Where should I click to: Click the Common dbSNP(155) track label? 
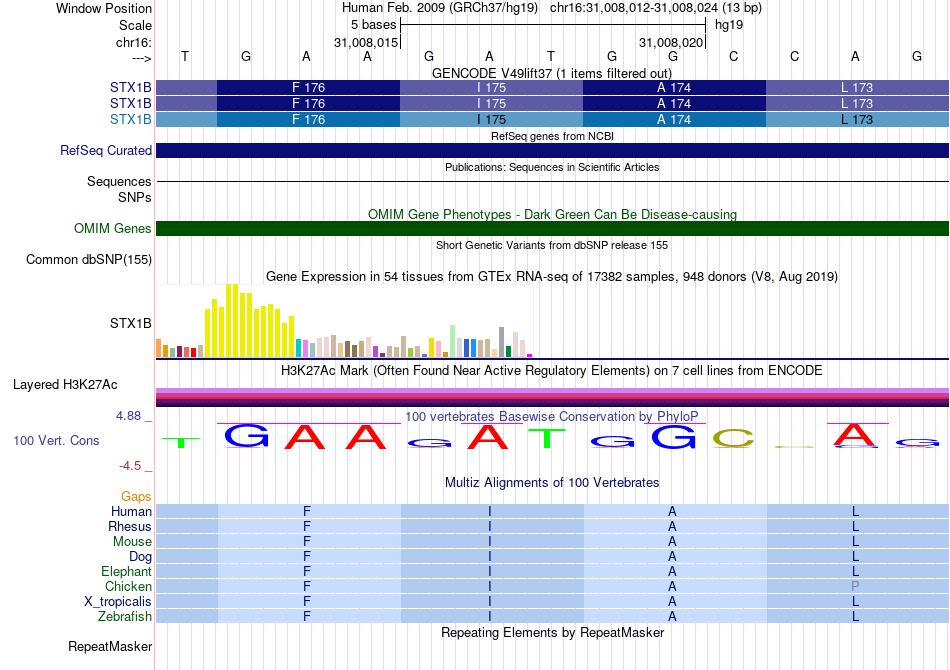89,259
